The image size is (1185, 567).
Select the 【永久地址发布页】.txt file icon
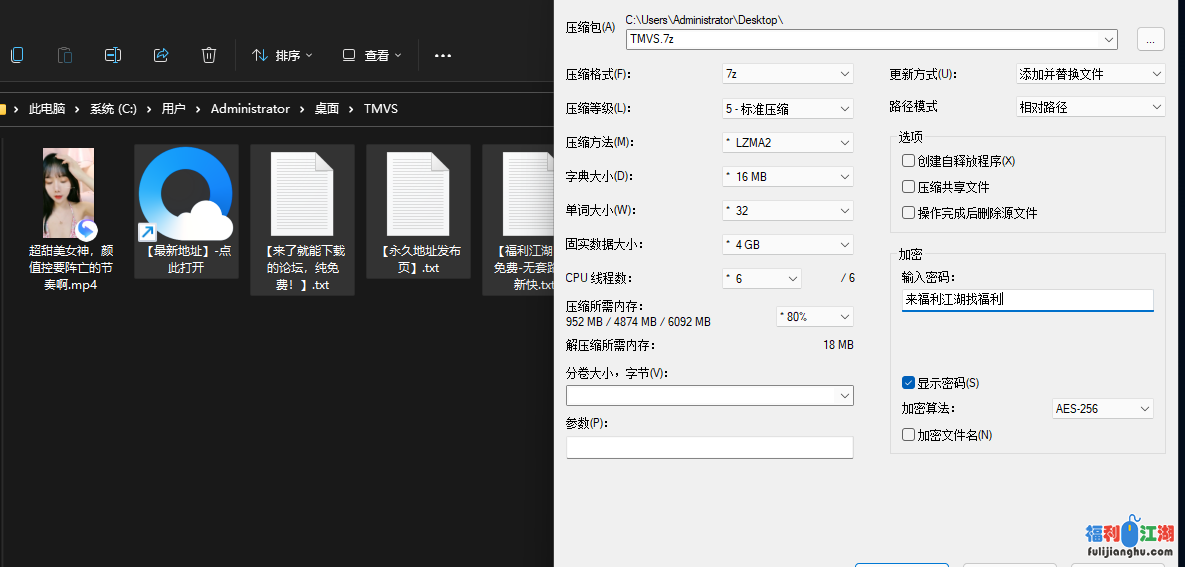418,194
